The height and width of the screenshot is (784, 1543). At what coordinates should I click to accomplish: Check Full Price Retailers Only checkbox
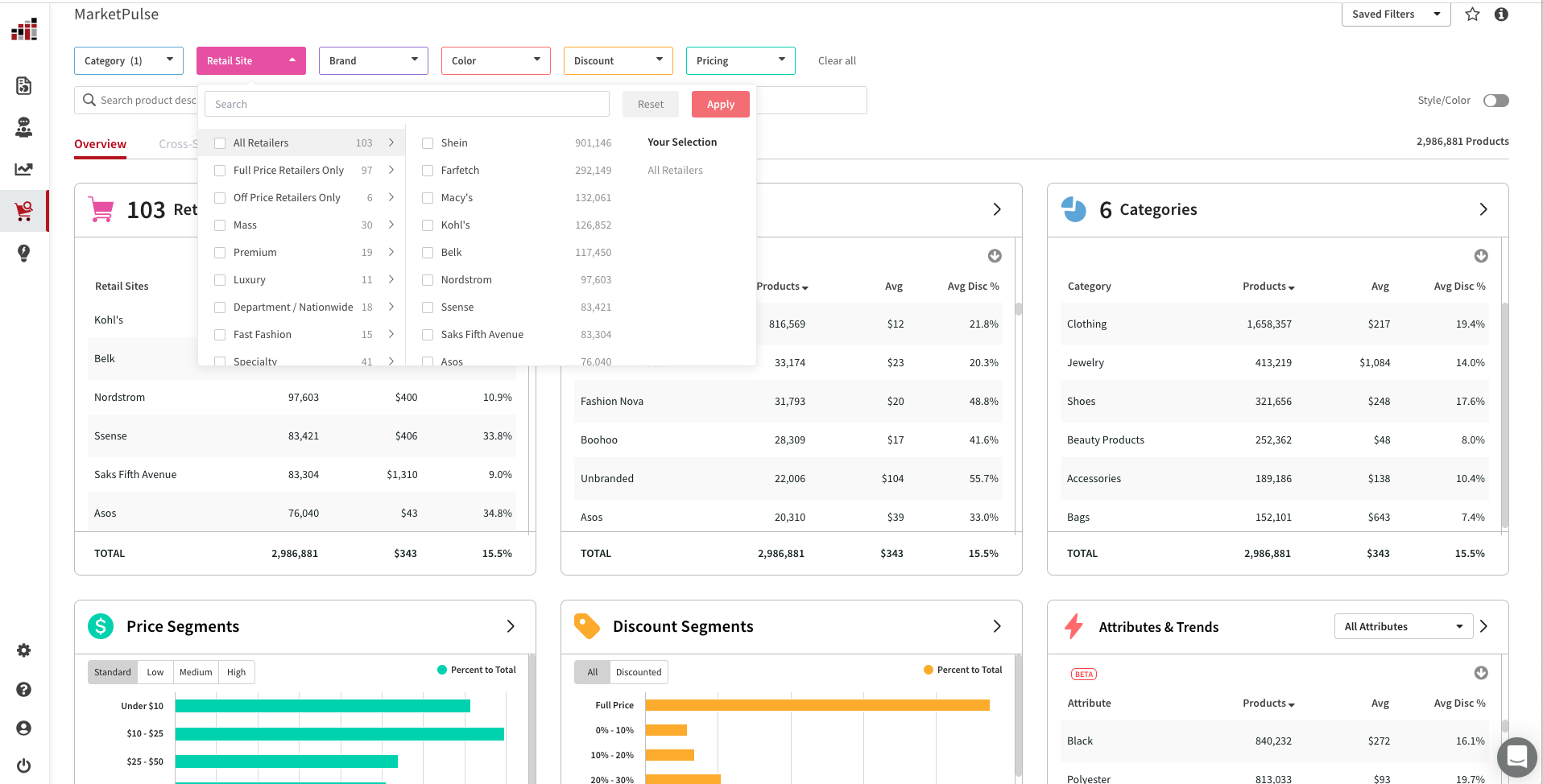point(220,171)
